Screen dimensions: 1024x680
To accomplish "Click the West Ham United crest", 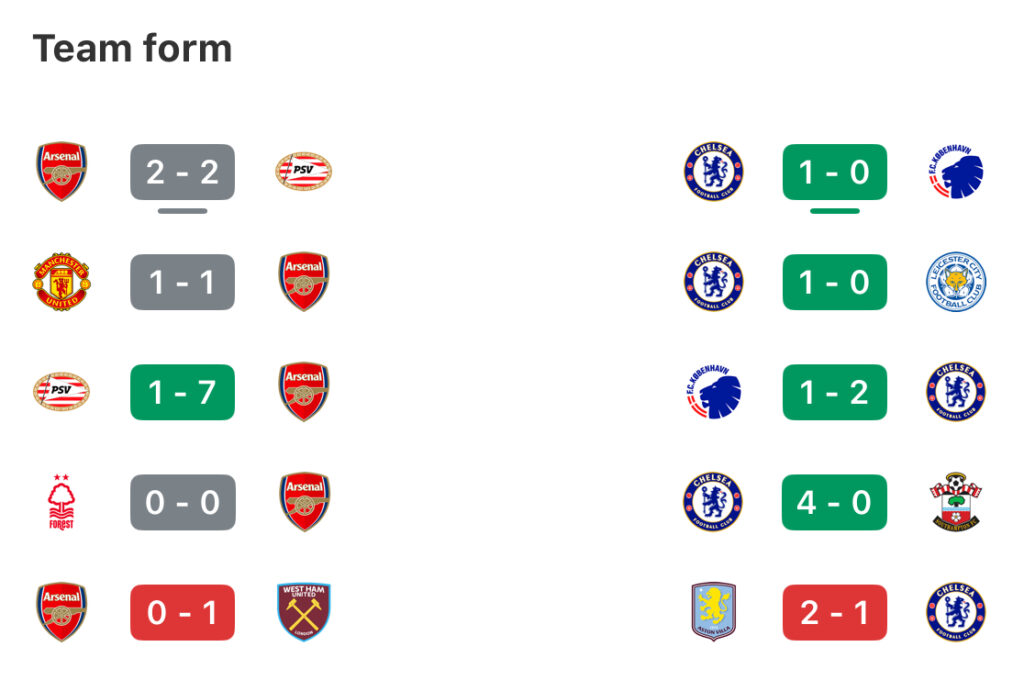I will click(304, 612).
